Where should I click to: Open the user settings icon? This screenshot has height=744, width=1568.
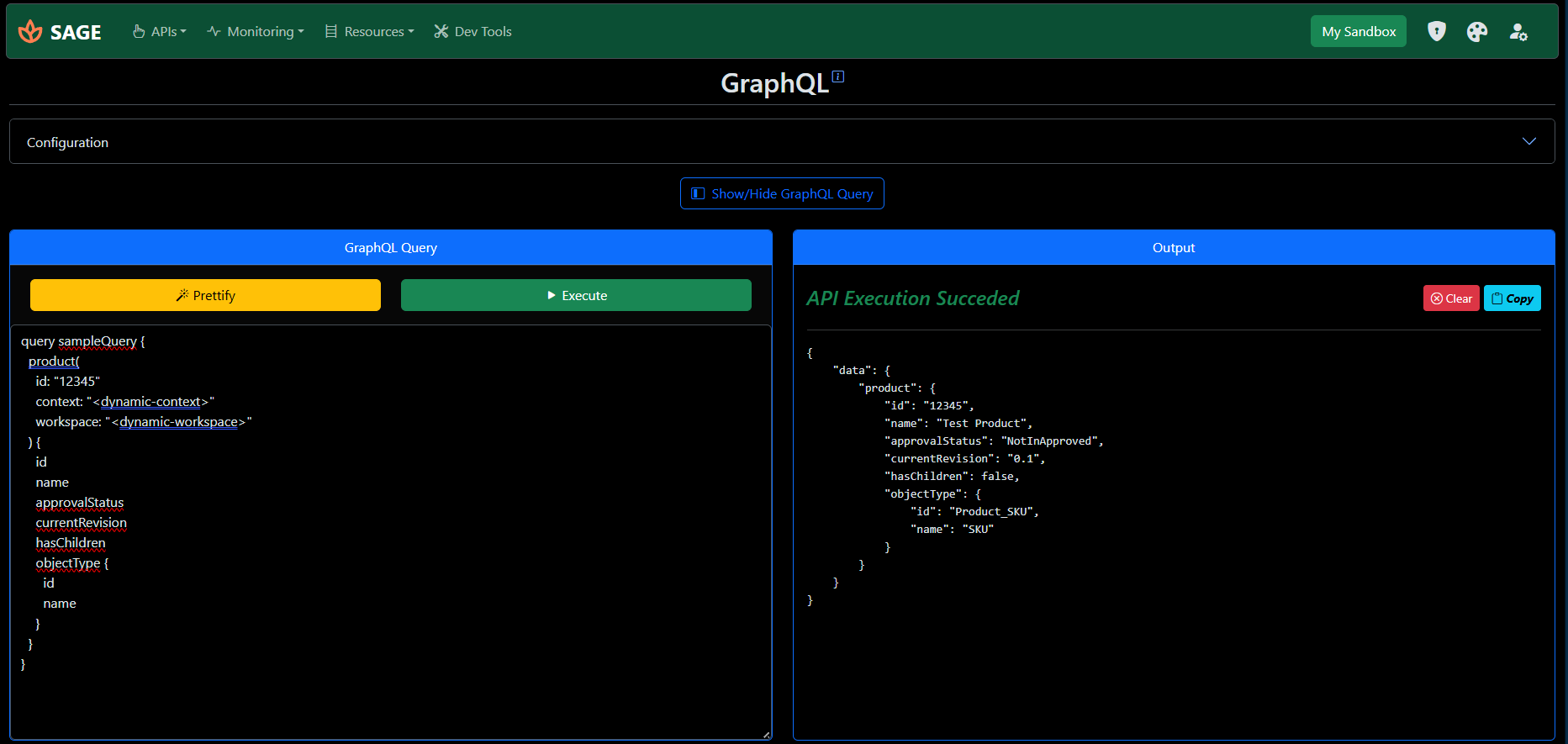coord(1518,32)
